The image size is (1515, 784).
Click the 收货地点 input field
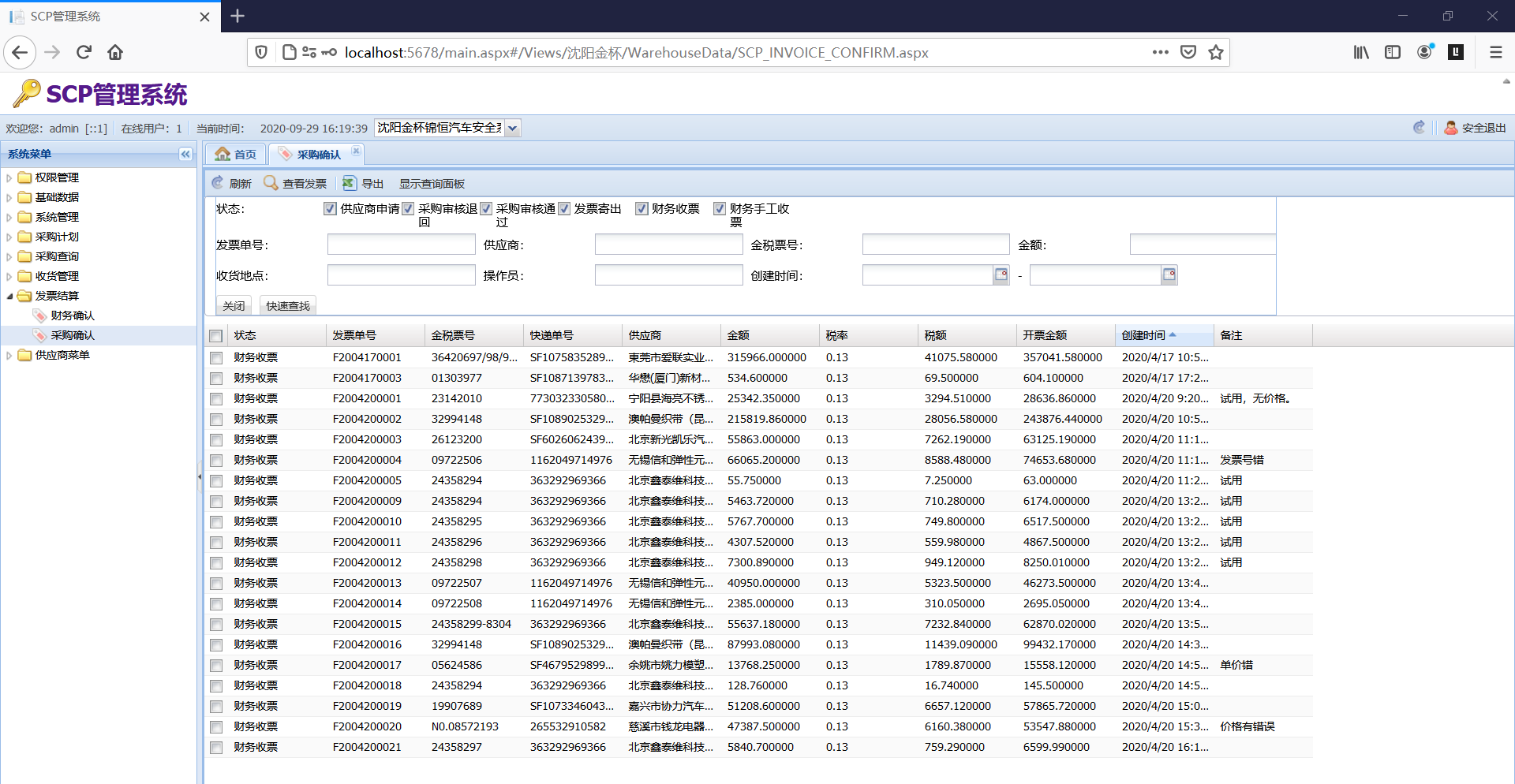[401, 275]
